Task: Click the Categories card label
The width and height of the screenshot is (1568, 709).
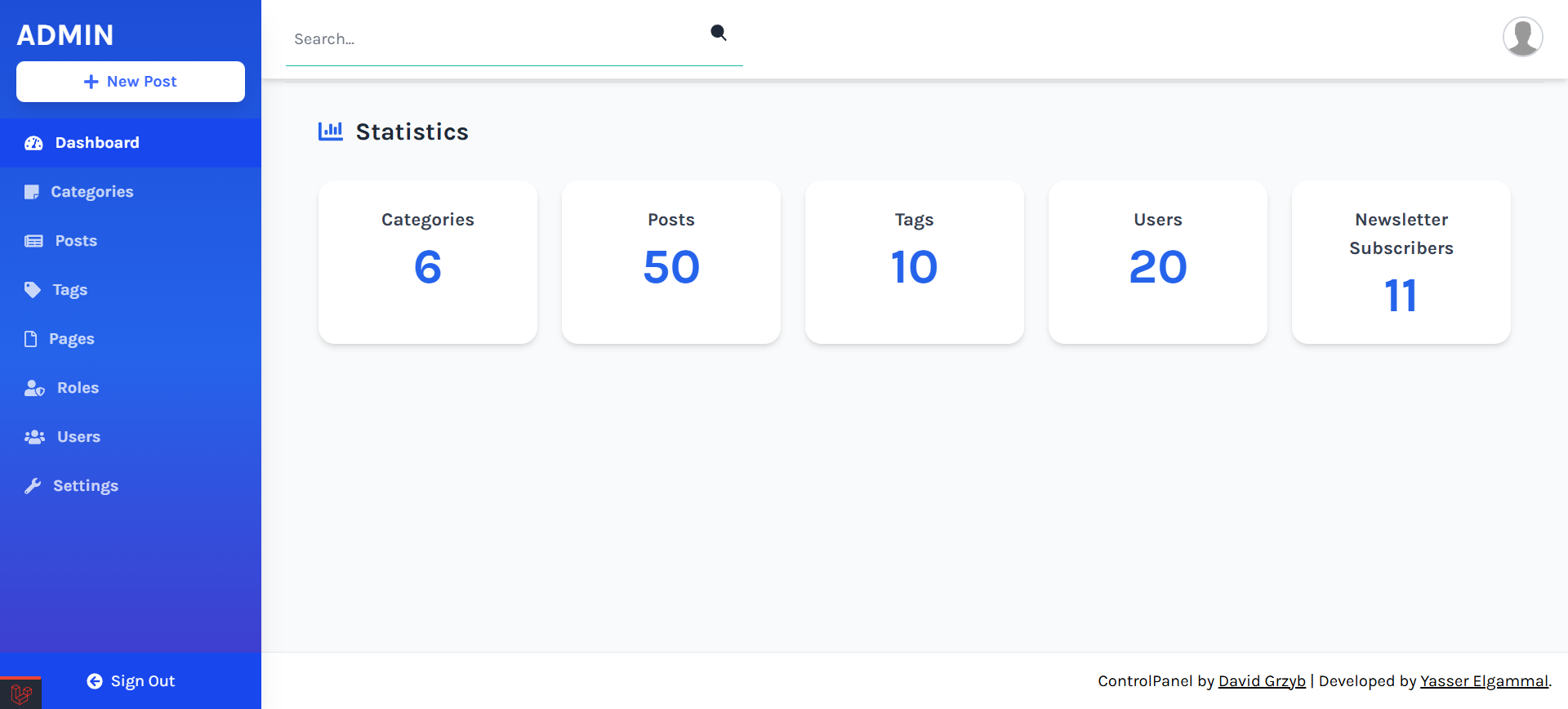Action: coord(428,220)
